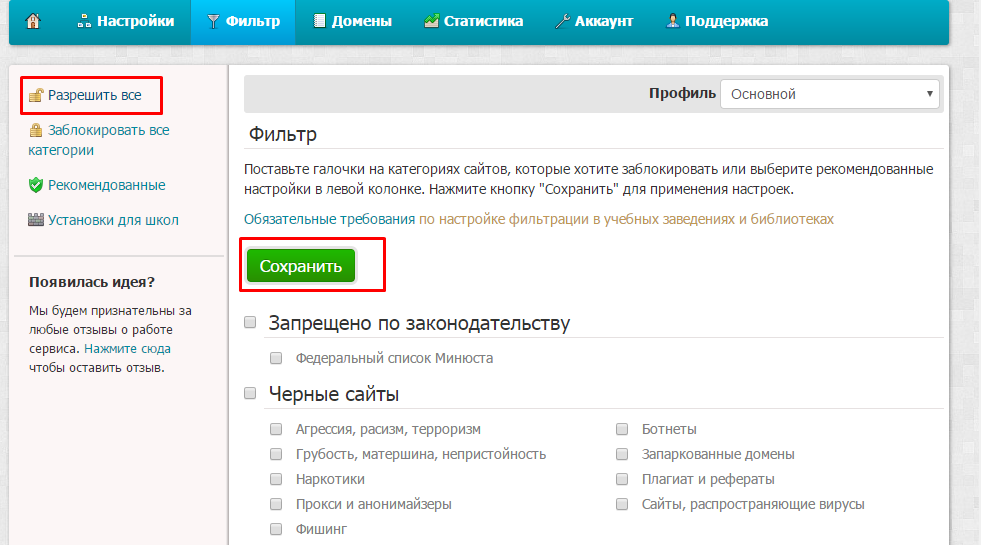981x545 pixels.
Task: Open the Обязательные требования link
Action: (x=330, y=219)
